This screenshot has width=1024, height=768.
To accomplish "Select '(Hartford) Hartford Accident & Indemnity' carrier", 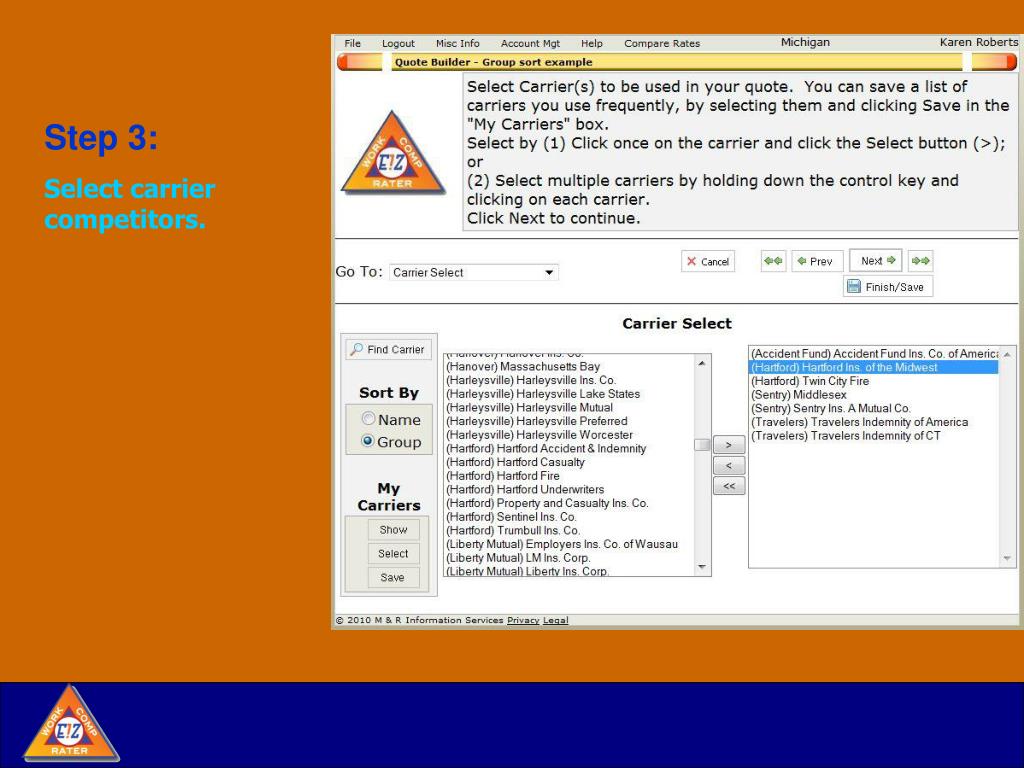I will coord(569,449).
